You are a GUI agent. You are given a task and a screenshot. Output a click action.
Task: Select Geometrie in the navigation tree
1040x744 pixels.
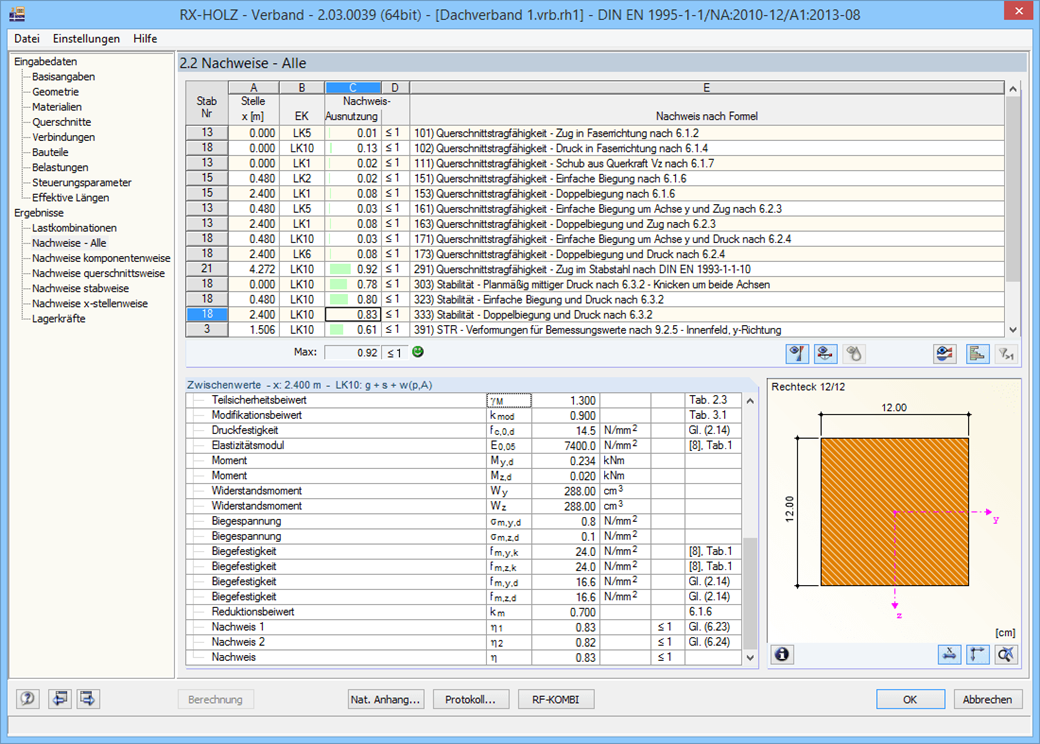click(x=55, y=92)
